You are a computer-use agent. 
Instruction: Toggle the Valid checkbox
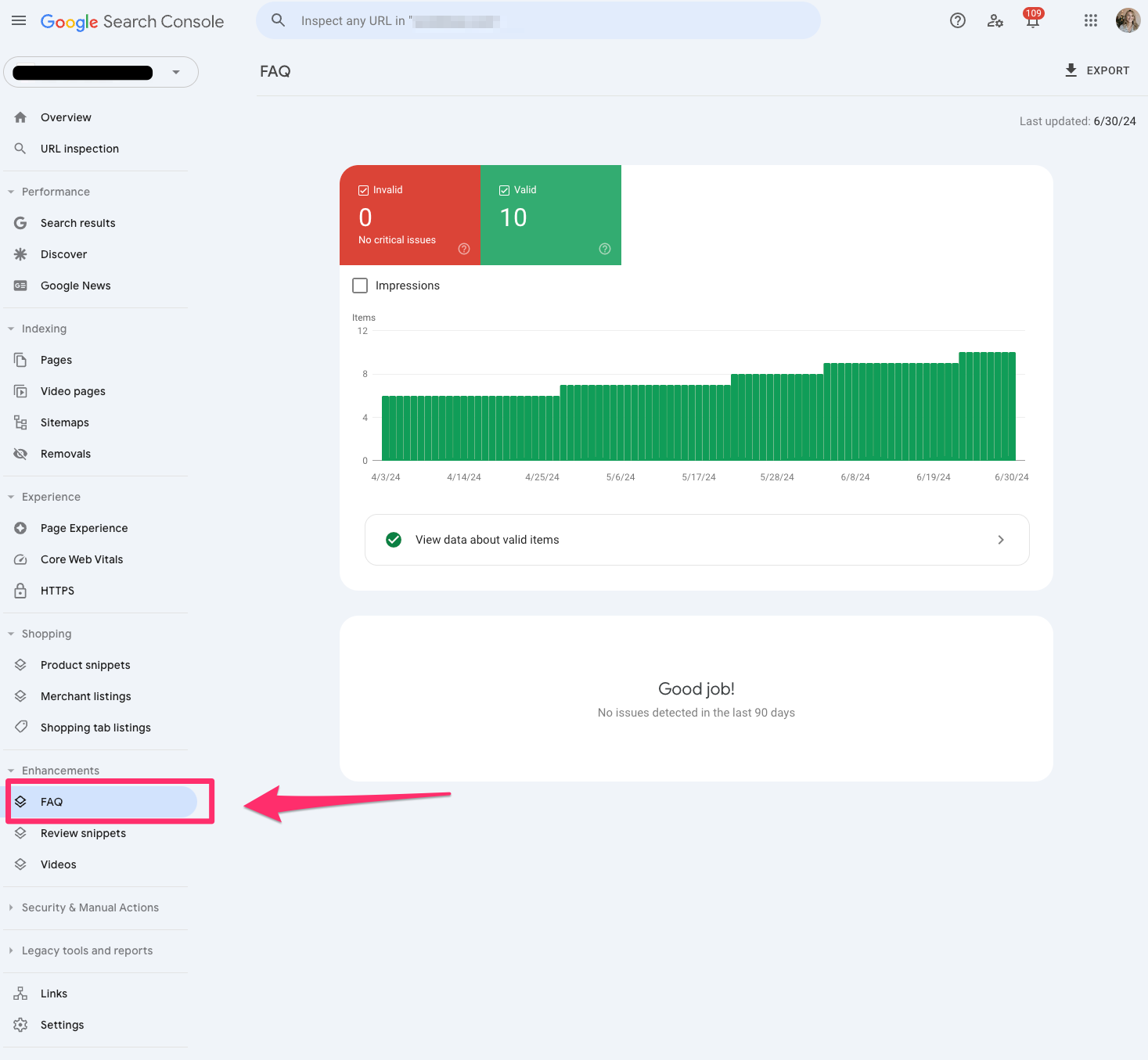coord(504,190)
